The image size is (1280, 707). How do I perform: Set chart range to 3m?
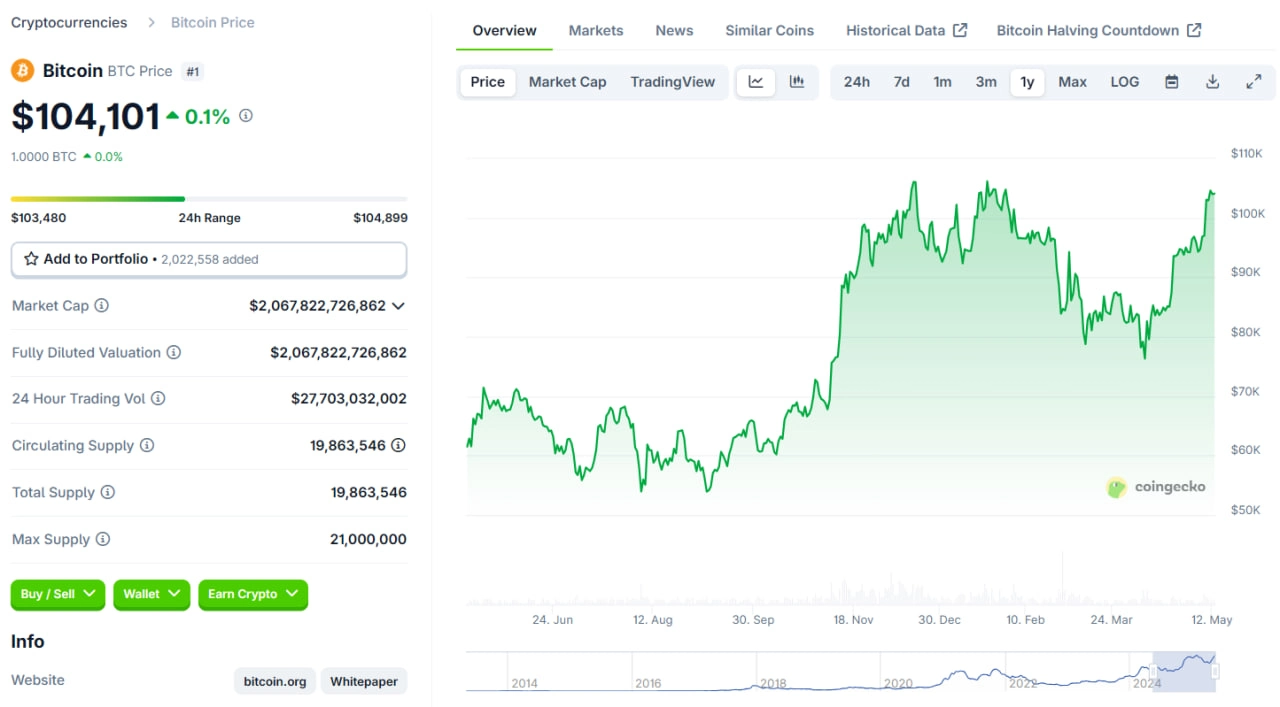pos(987,82)
